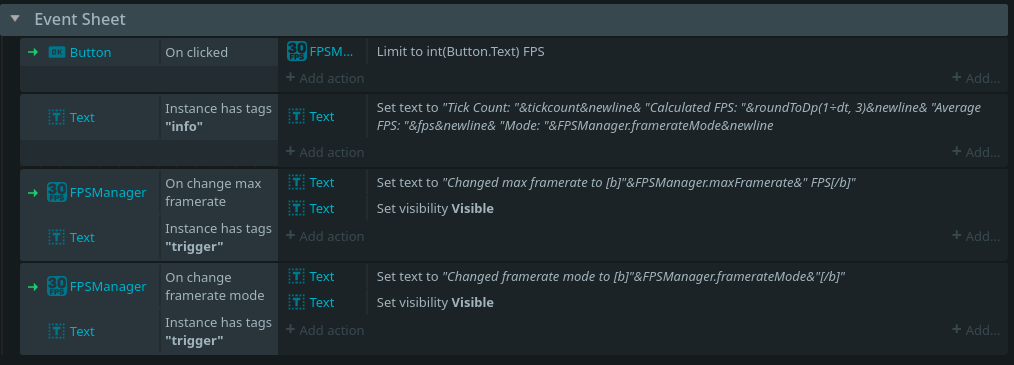Select the Text object icon beside 'info' condition
Viewport: 1014px width, 365px height.
[x=57, y=117]
